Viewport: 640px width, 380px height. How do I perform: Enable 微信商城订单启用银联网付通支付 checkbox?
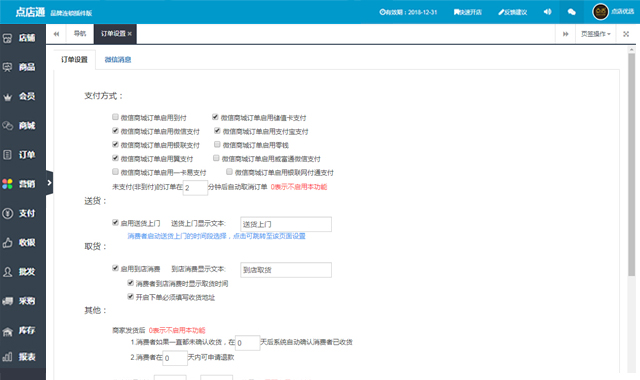coord(229,172)
